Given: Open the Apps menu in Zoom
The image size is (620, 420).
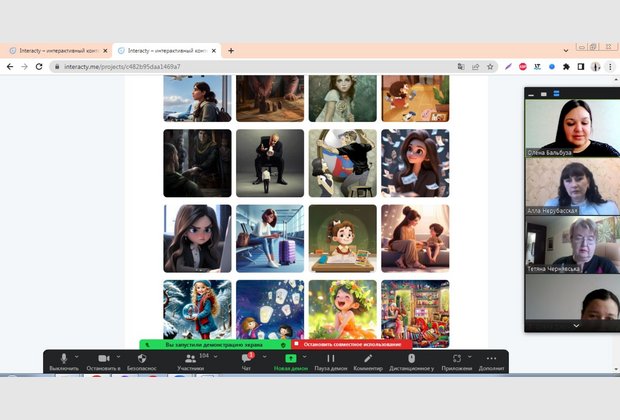Looking at the screenshot, I should click(x=456, y=358).
